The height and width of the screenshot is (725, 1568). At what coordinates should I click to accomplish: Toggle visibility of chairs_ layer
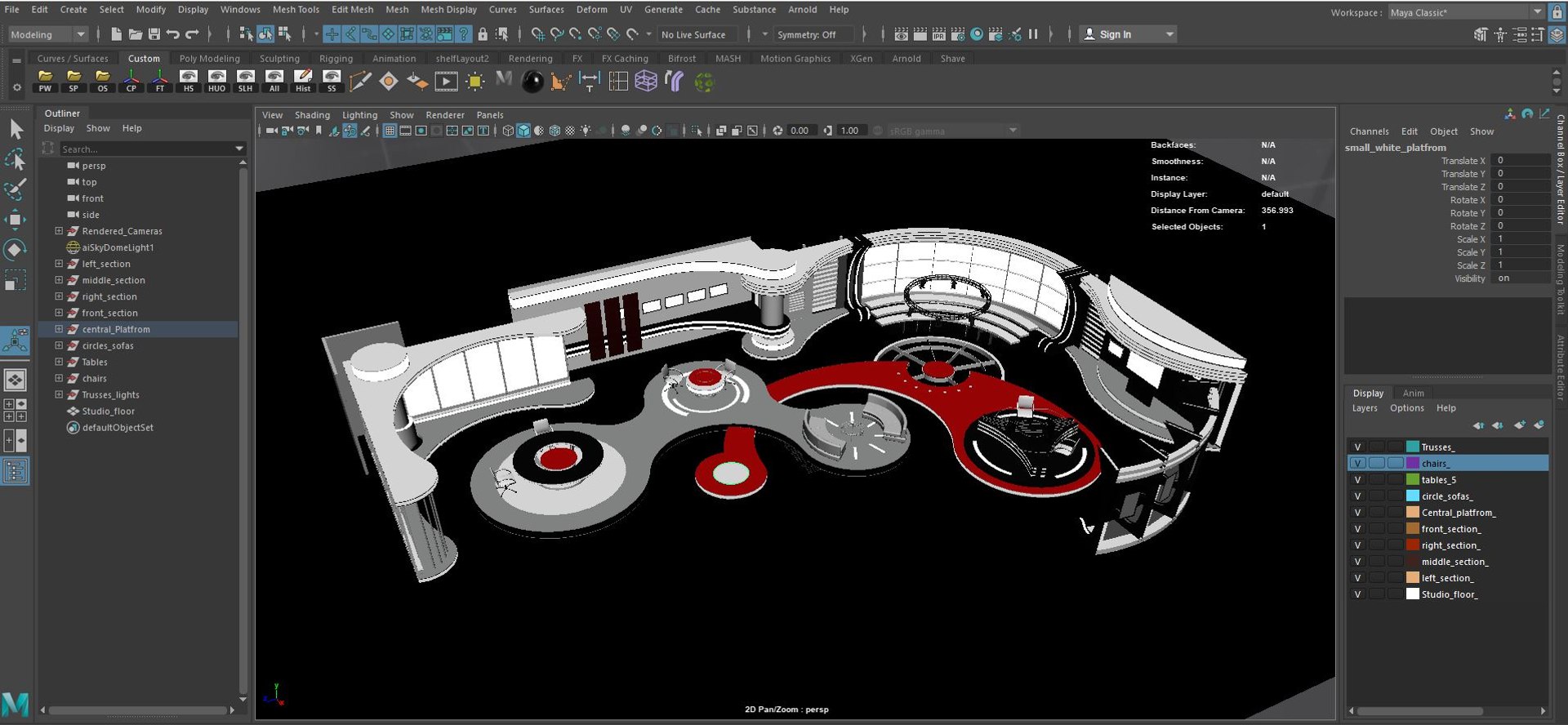(1357, 464)
